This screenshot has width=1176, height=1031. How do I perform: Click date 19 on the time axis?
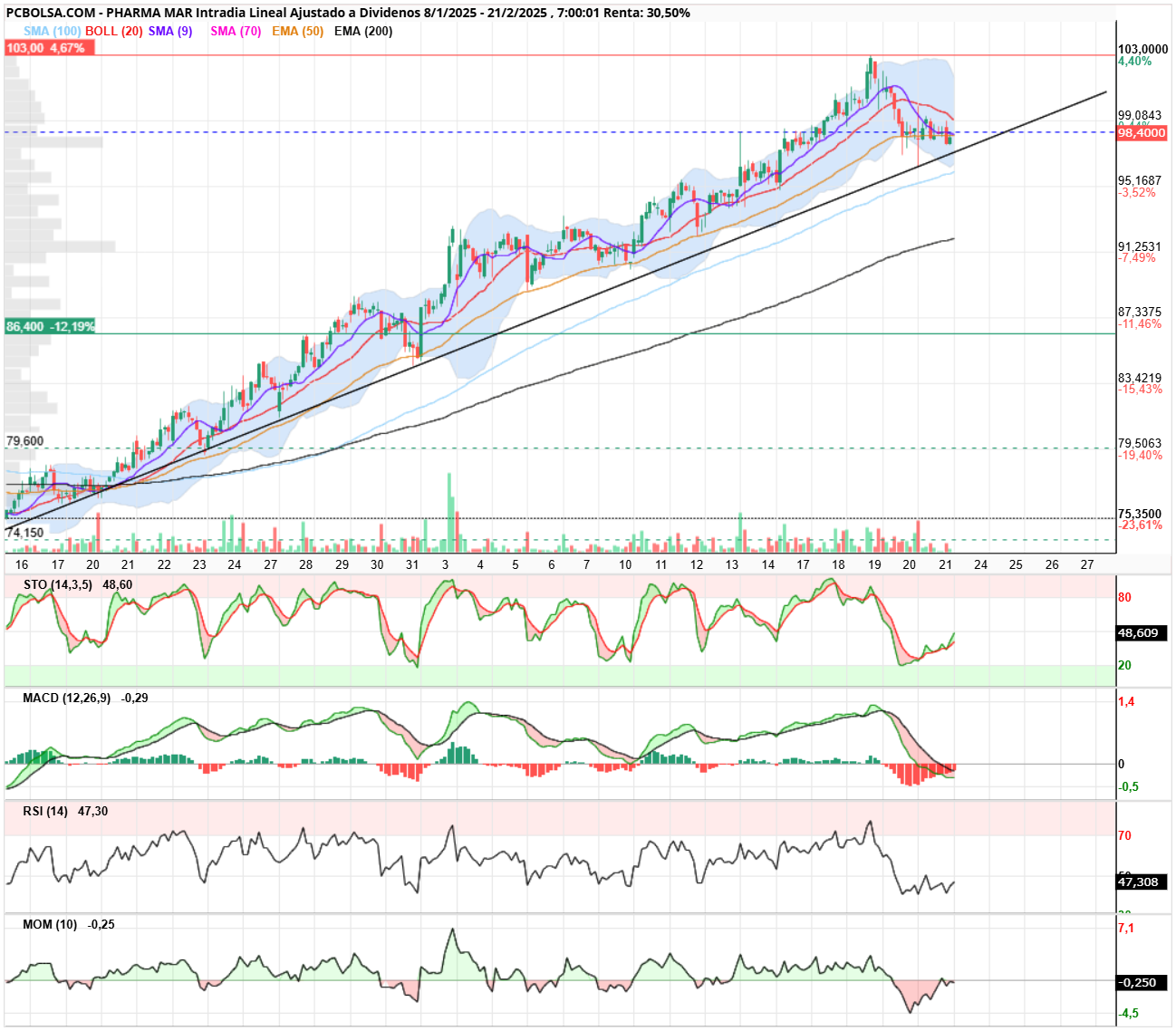[874, 564]
